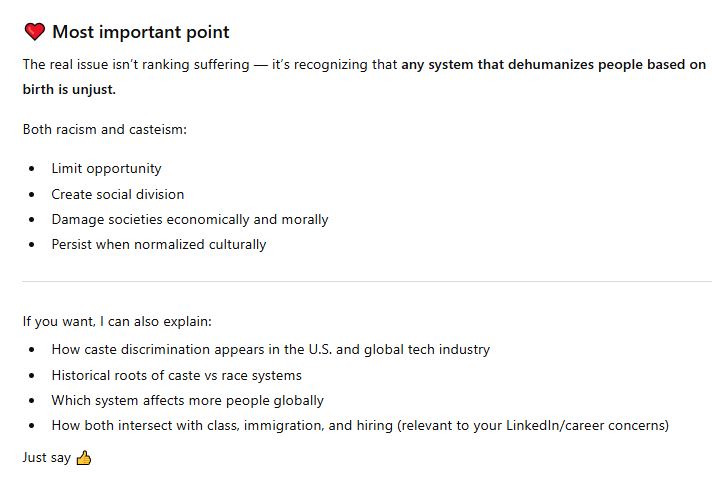
Task: Click the thumbs up emoji
Action: click(x=83, y=458)
